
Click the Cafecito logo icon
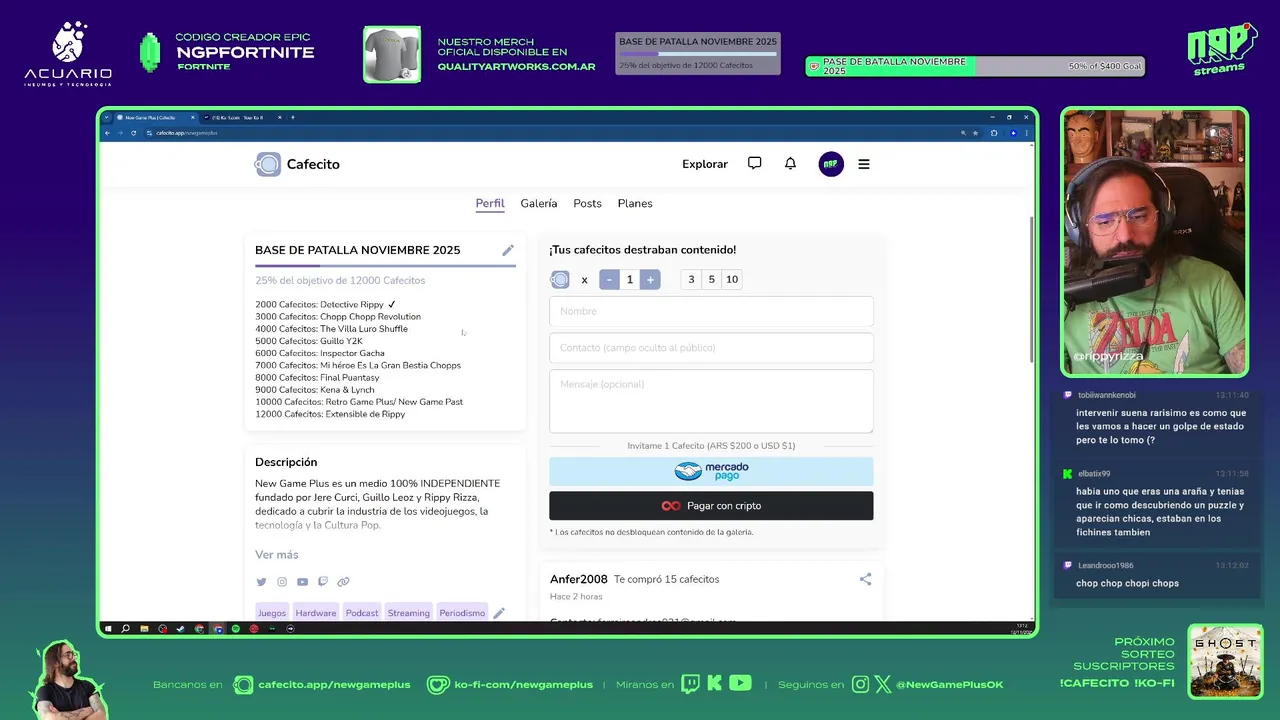tap(268, 164)
